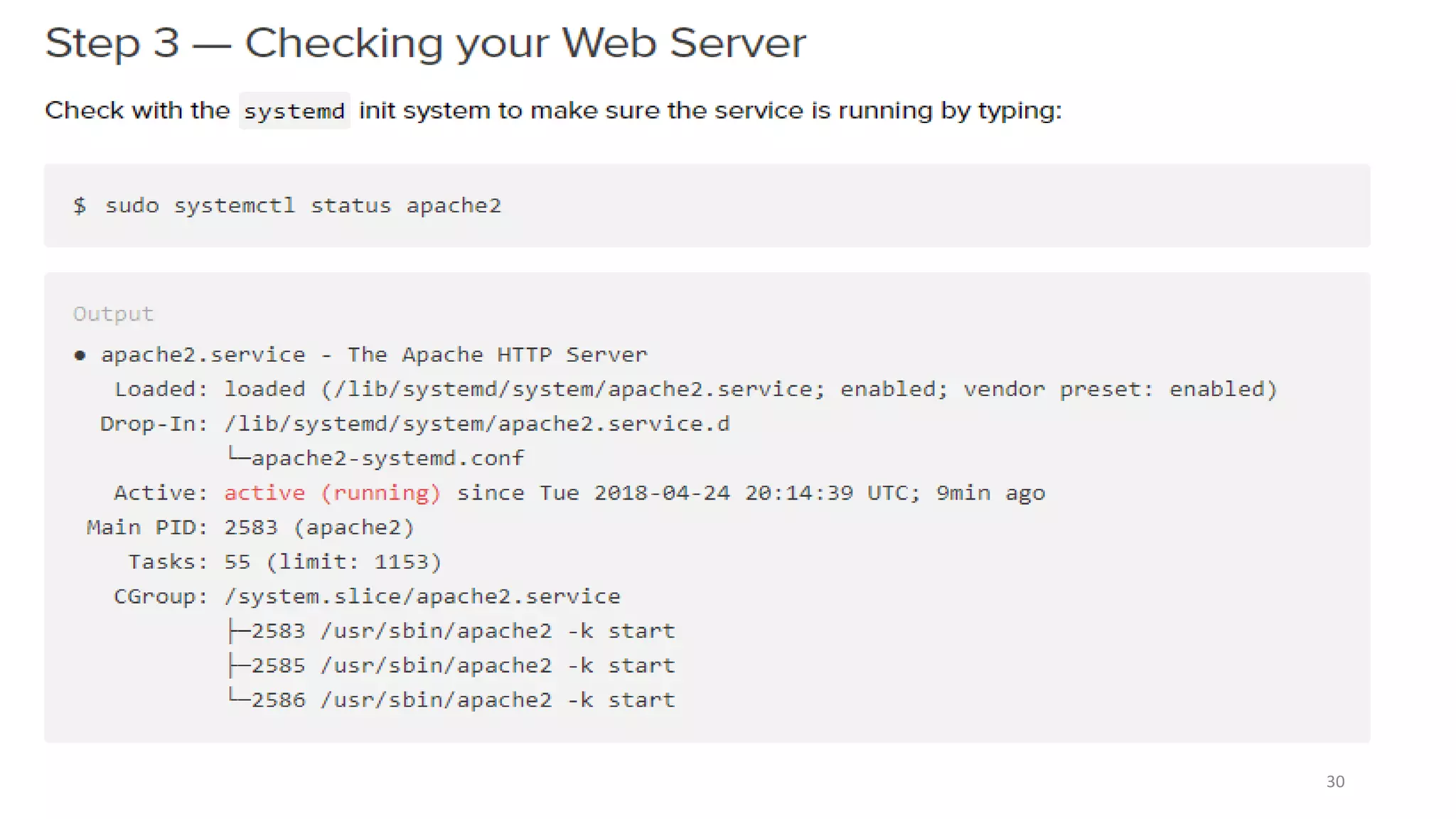Click the sentence 'init system to make sure'

510,111
